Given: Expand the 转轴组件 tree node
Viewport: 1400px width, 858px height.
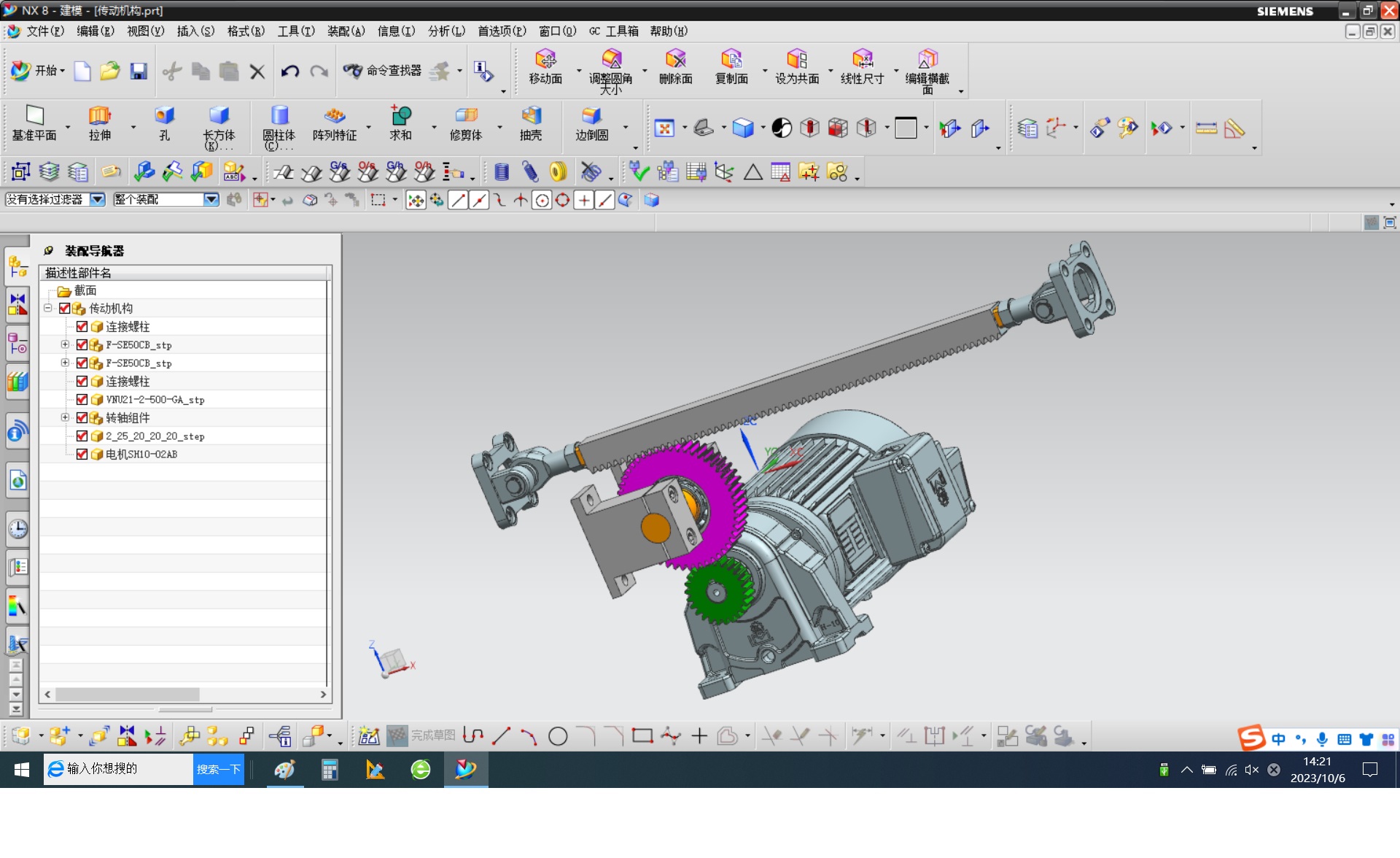Looking at the screenshot, I should pyautogui.click(x=65, y=417).
